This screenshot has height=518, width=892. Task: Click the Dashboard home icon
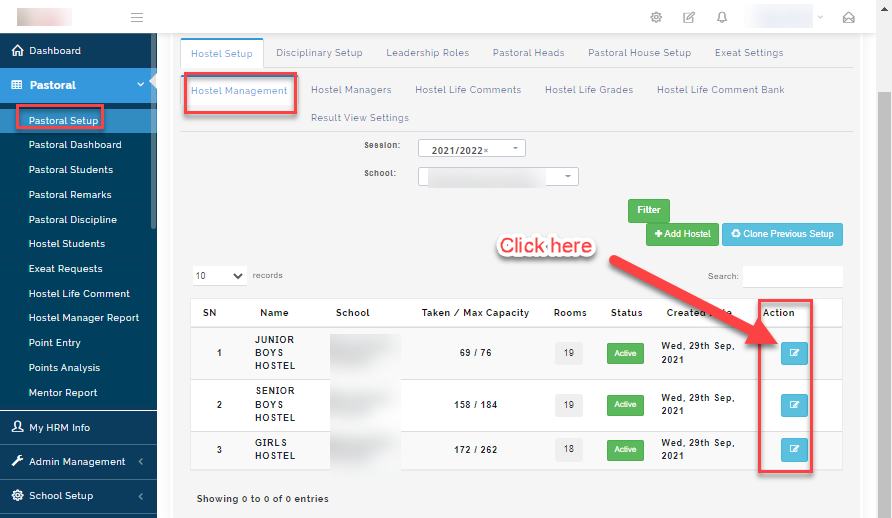click(x=18, y=51)
